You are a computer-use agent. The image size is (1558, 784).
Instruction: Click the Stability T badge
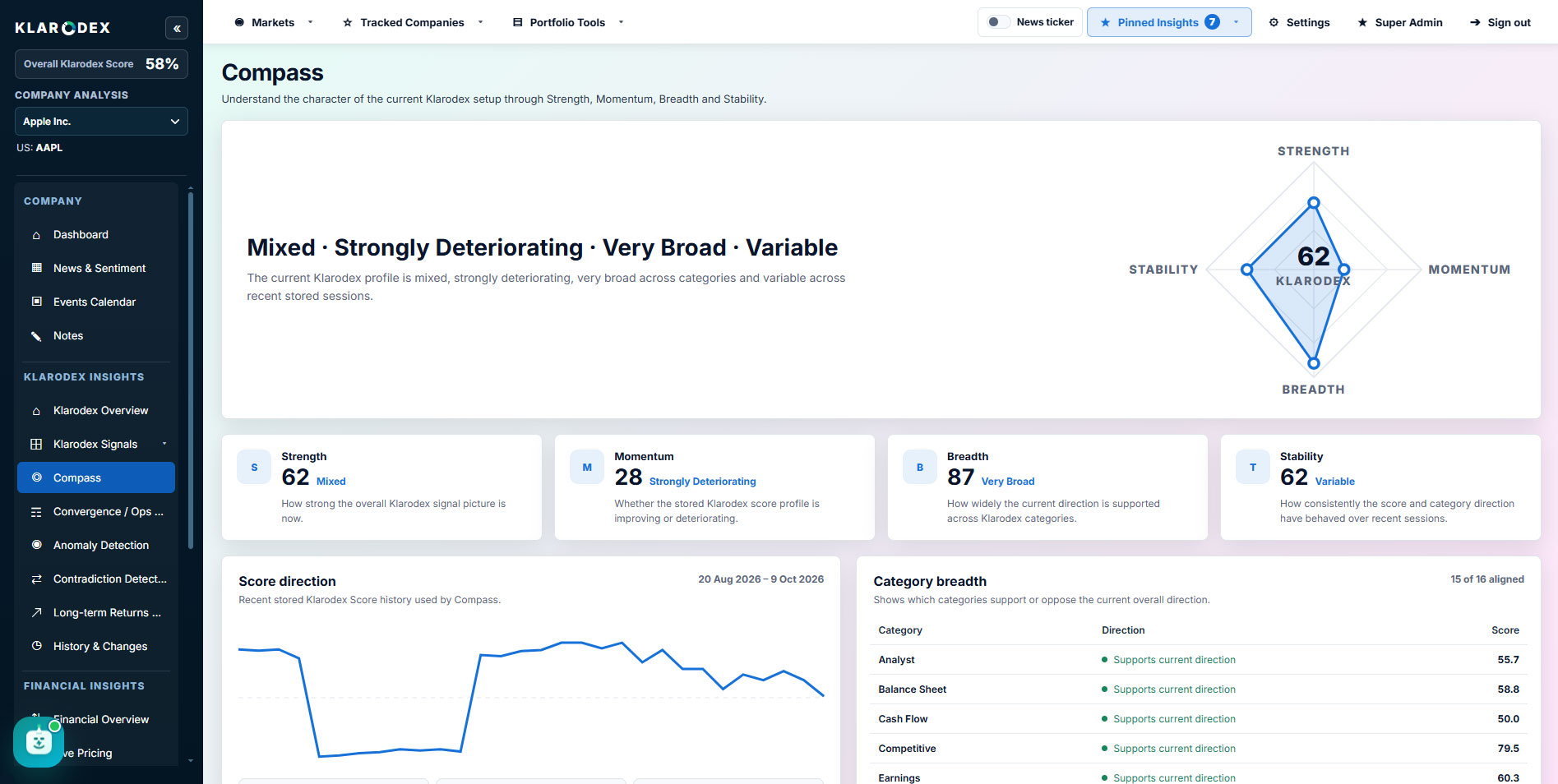click(x=1253, y=468)
